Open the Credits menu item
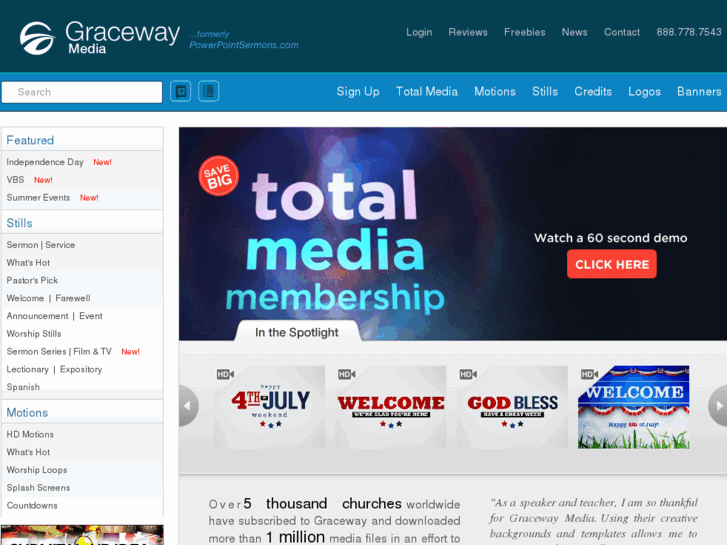The image size is (727, 545). tap(593, 91)
